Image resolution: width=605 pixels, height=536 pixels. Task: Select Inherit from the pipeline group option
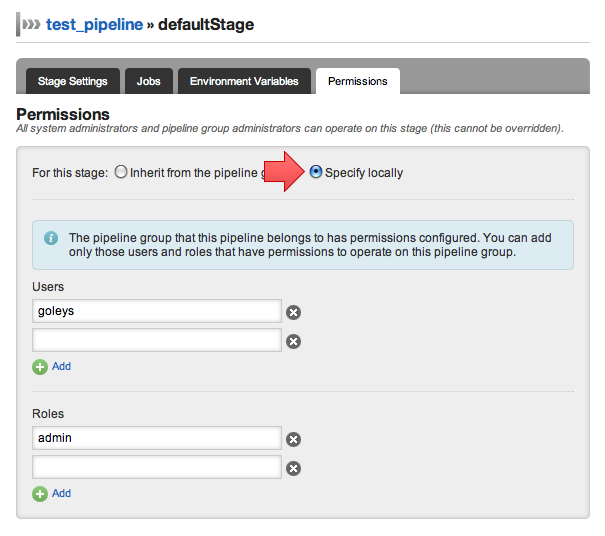pos(121,172)
